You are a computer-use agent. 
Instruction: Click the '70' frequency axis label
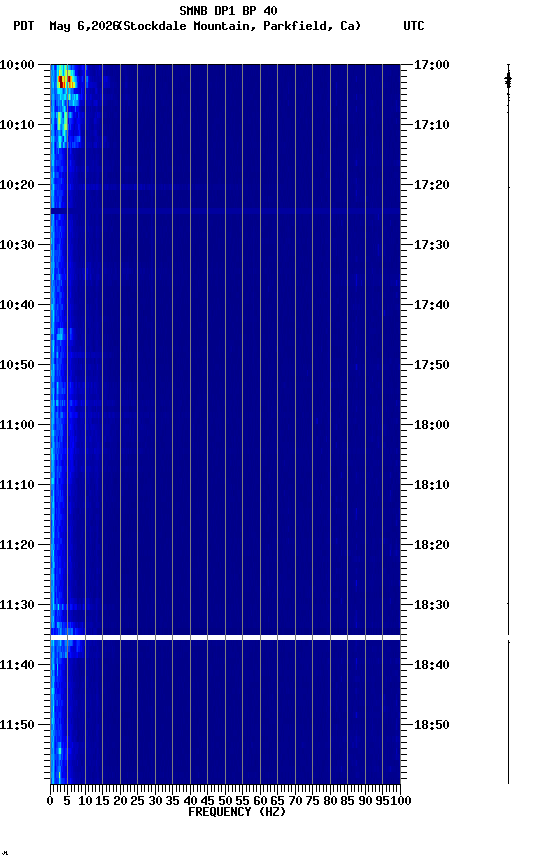(x=295, y=802)
